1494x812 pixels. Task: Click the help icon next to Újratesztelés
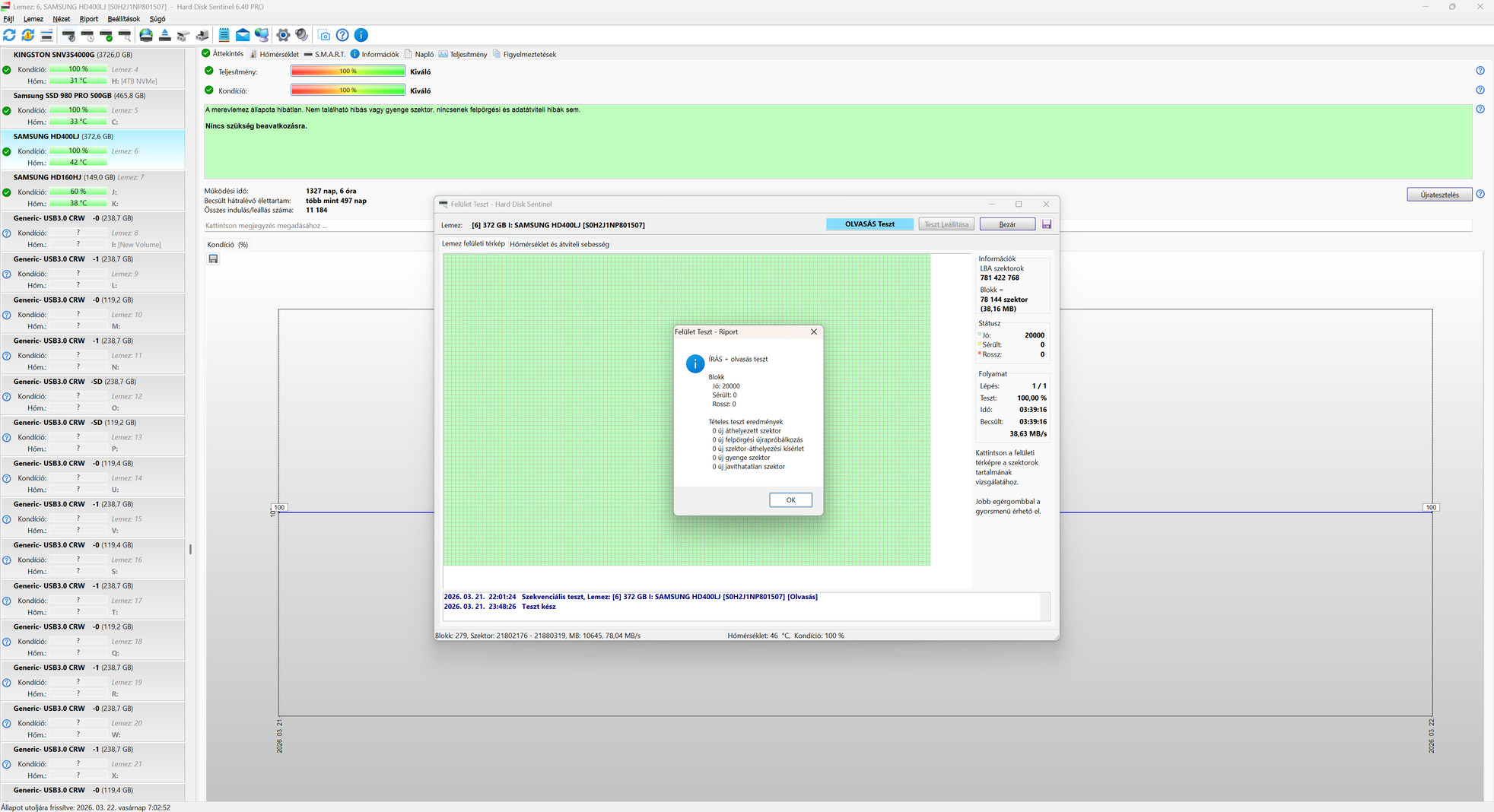tap(1480, 194)
